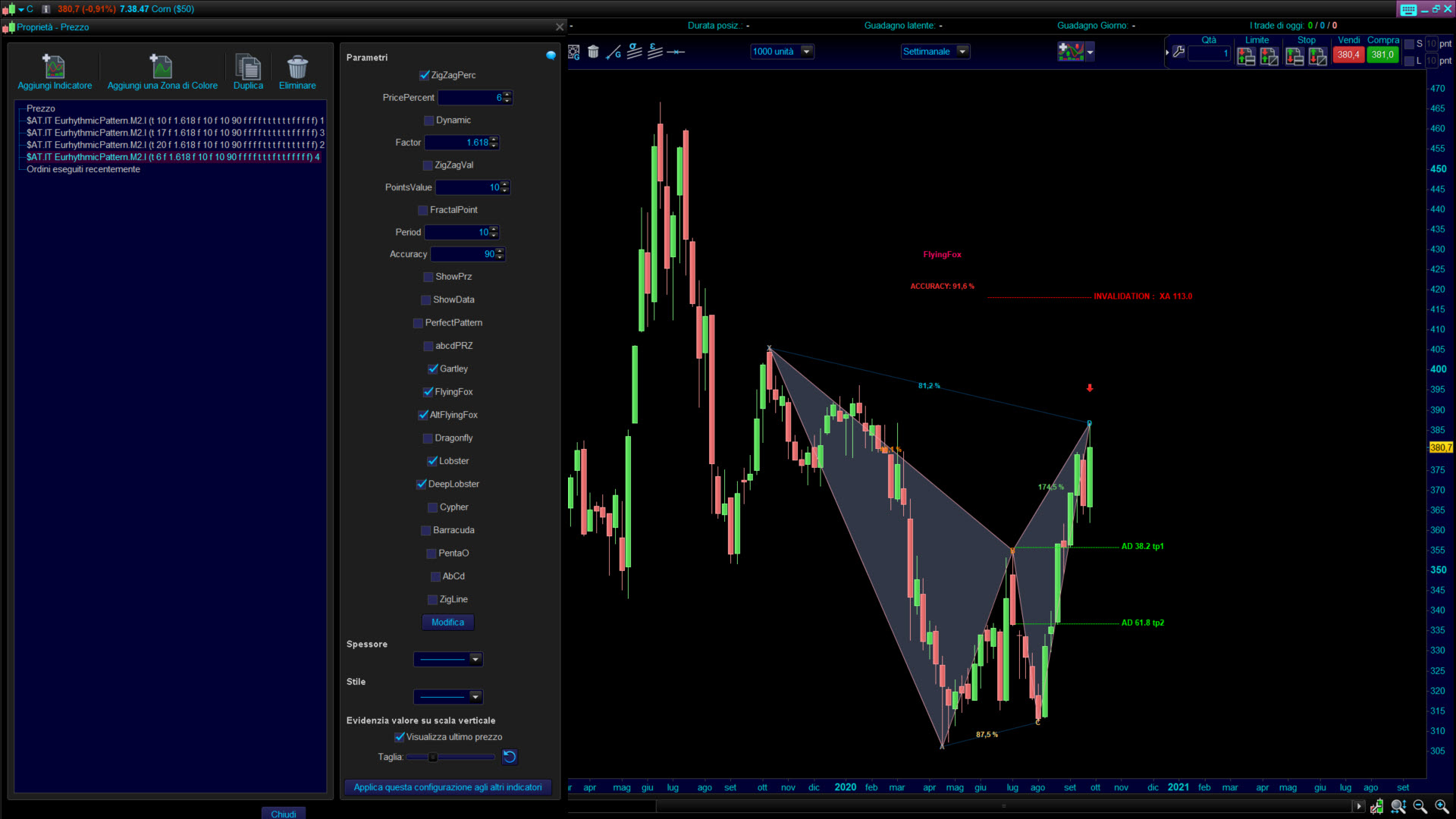The image size is (1456, 819).
Task: Select Ordini eseguiti recentemente item
Action: click(x=83, y=169)
